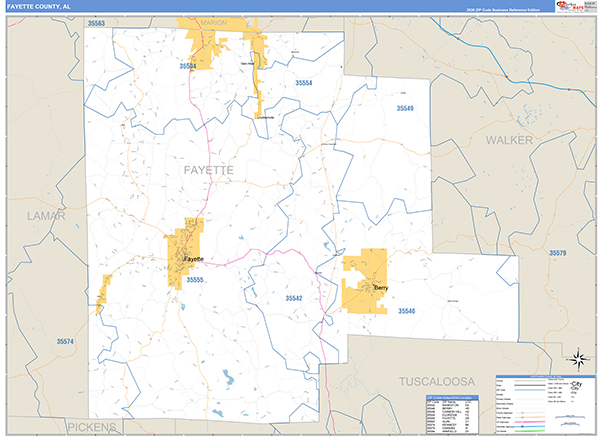Image resolution: width=600 pixels, height=437 pixels.
Task: Click the 'FAYETTE COUNTY, AL' map title
Action: [x=39, y=7]
